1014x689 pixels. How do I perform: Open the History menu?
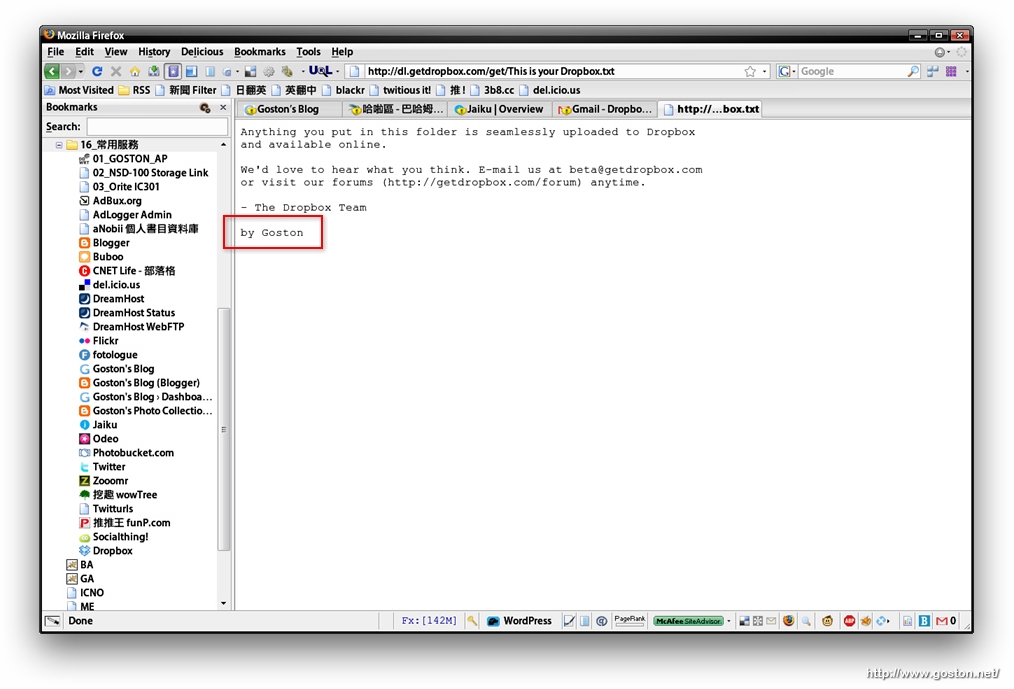click(154, 52)
